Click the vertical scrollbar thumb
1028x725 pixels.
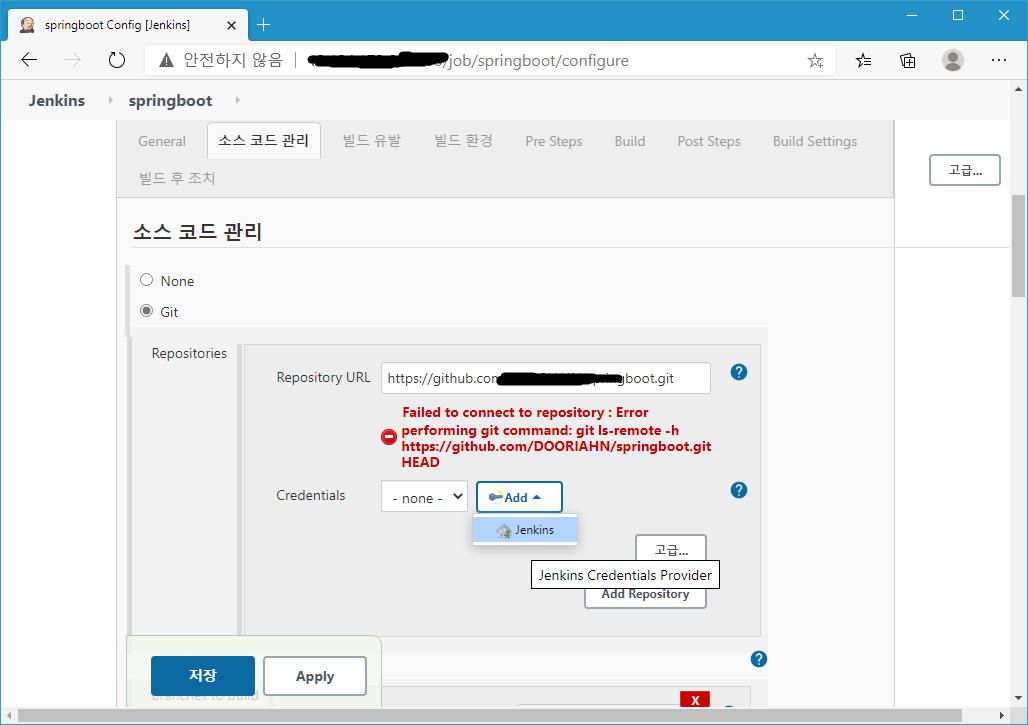[1018, 246]
